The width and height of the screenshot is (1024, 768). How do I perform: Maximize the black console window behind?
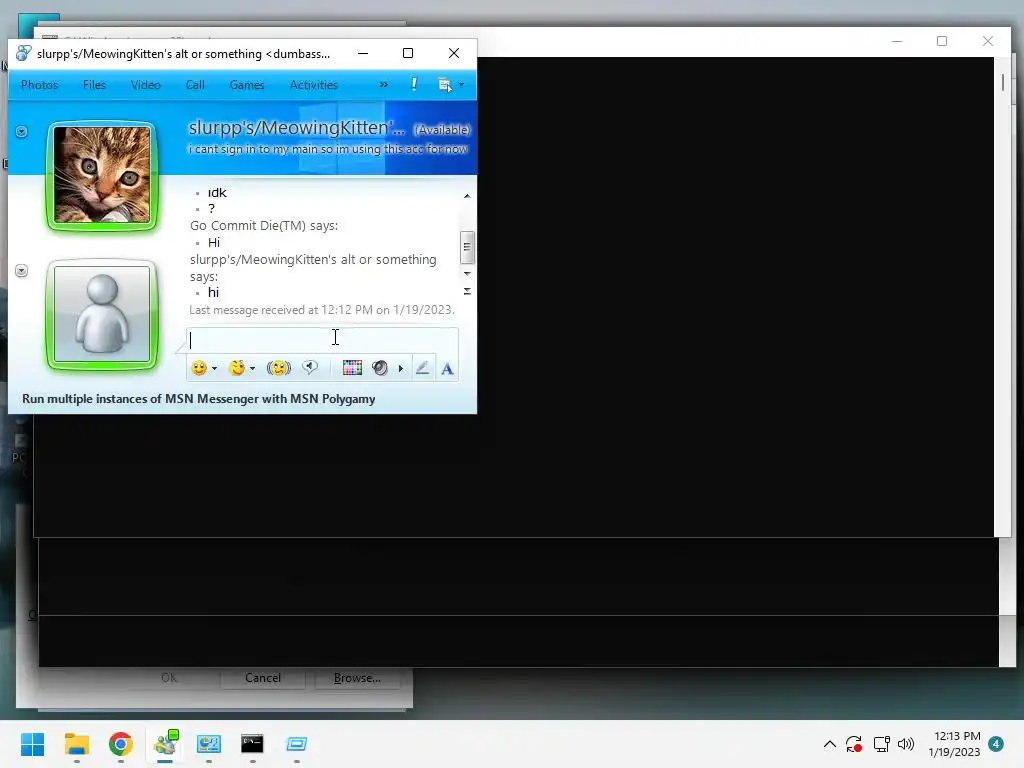(x=942, y=41)
